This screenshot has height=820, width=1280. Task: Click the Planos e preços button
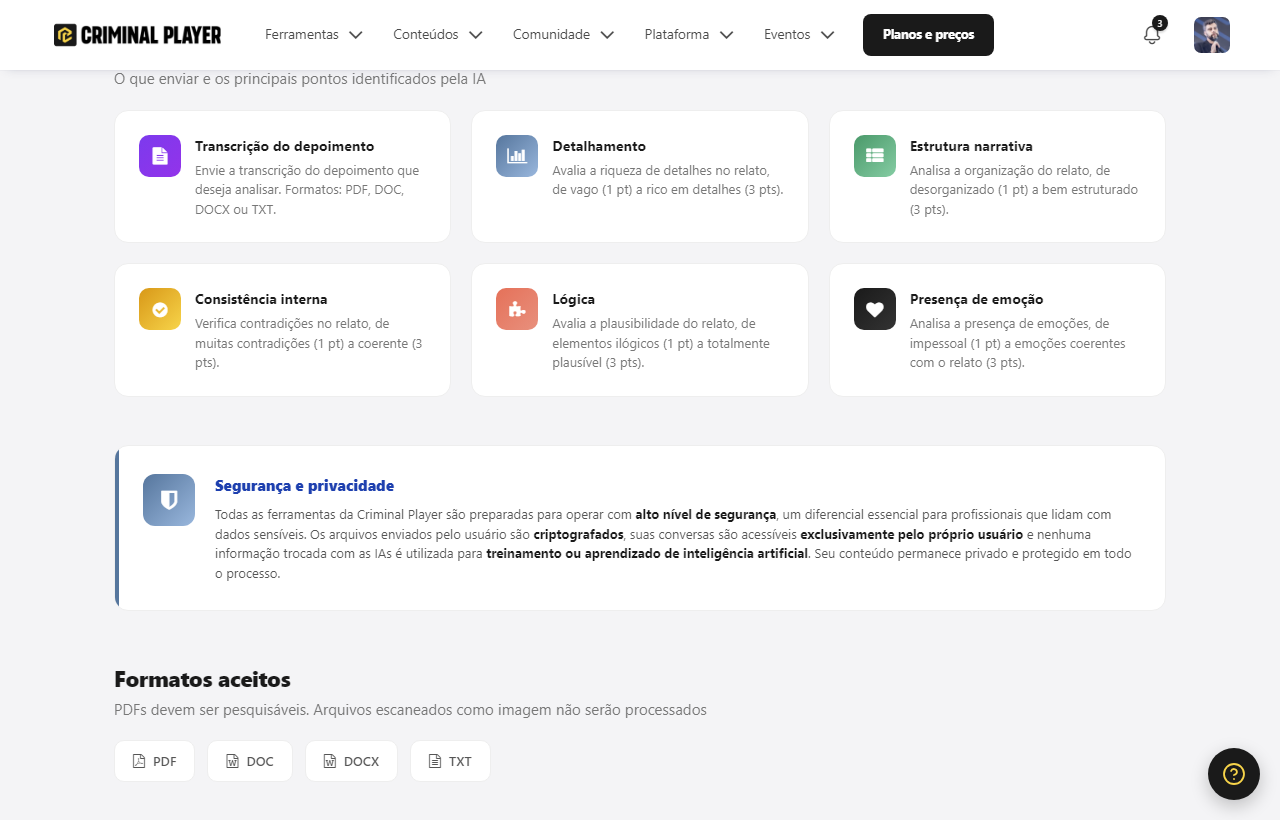[928, 35]
